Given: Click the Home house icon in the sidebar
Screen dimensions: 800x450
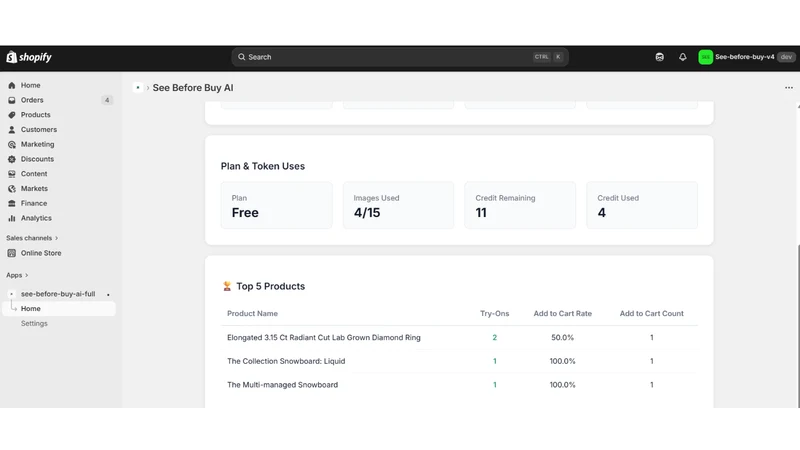Looking at the screenshot, I should (x=12, y=85).
